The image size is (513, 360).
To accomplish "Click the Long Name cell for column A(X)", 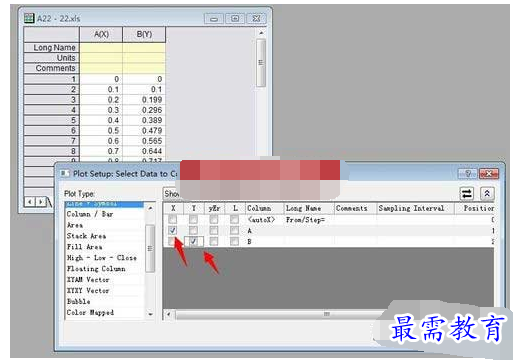I will click(x=101, y=47).
